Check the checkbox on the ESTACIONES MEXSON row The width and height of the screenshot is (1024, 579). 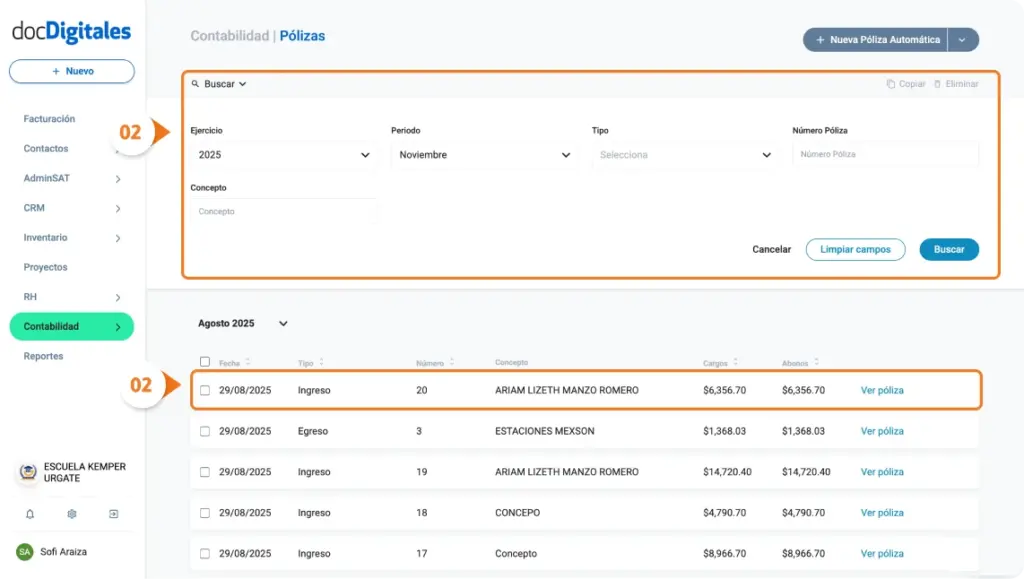point(205,431)
